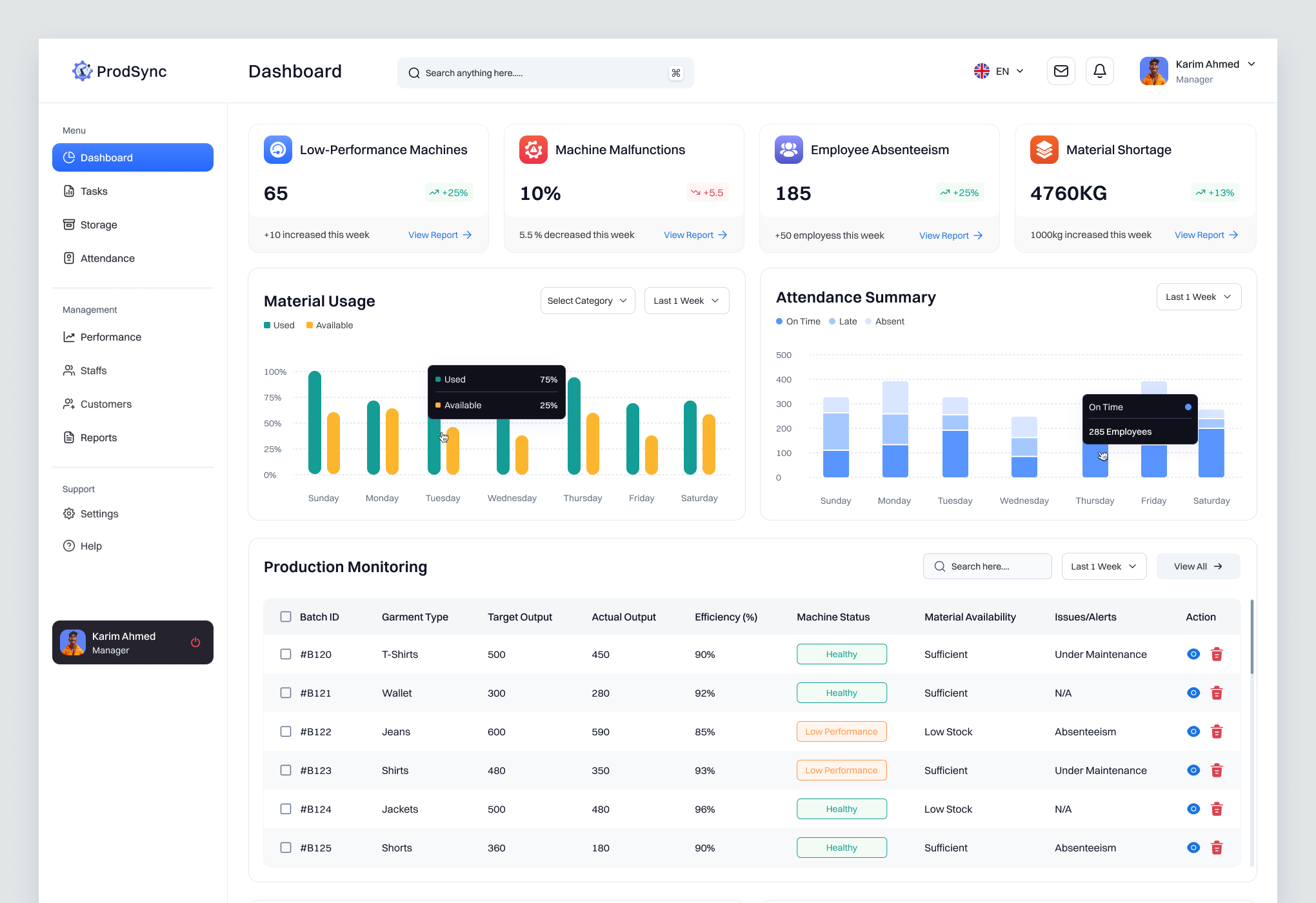
Task: Select the Storage menu icon
Action: tap(70, 224)
